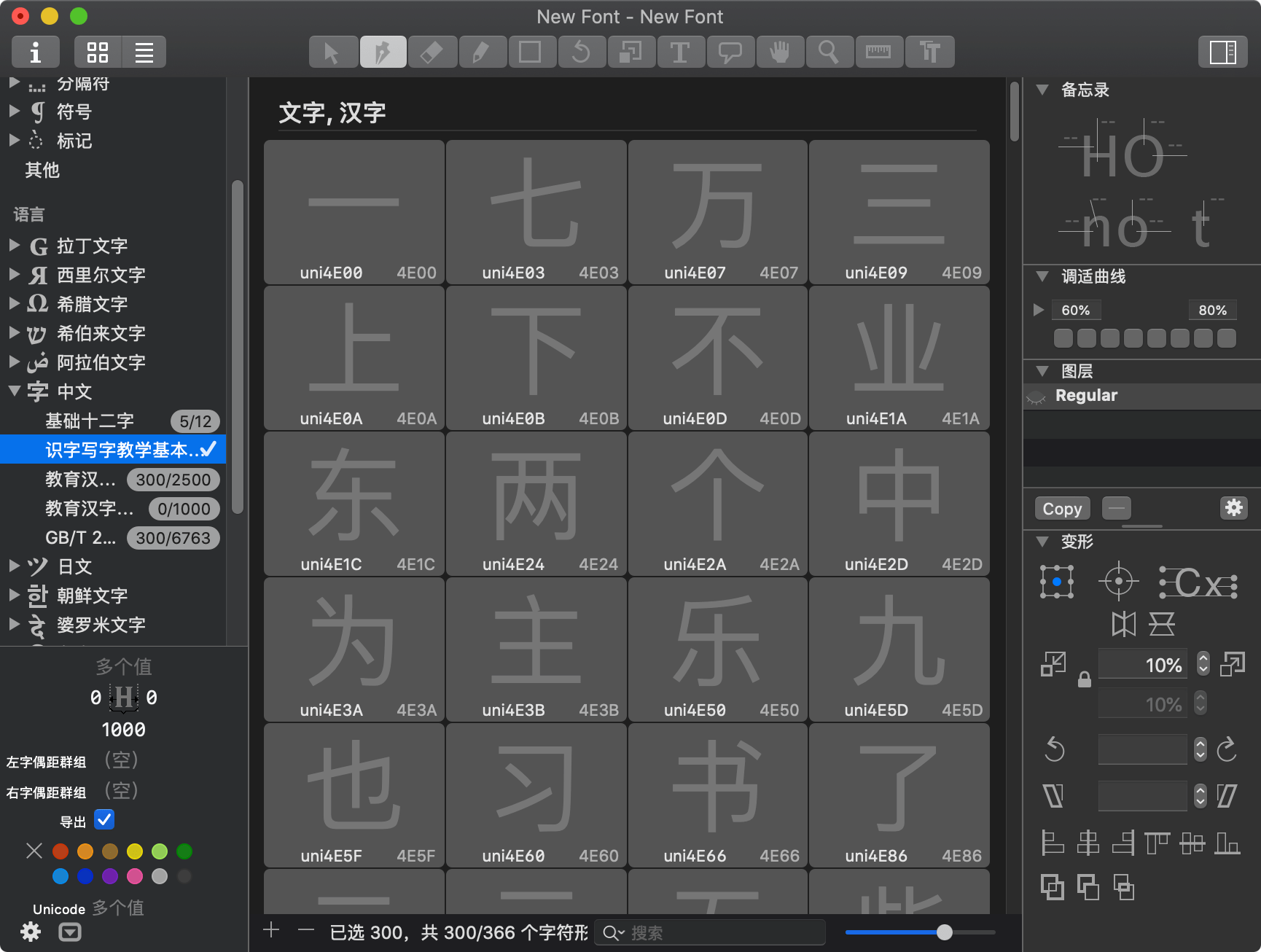Image resolution: width=1261 pixels, height=952 pixels.
Task: Adjust the glyph cell size slider
Action: pyautogui.click(x=945, y=932)
